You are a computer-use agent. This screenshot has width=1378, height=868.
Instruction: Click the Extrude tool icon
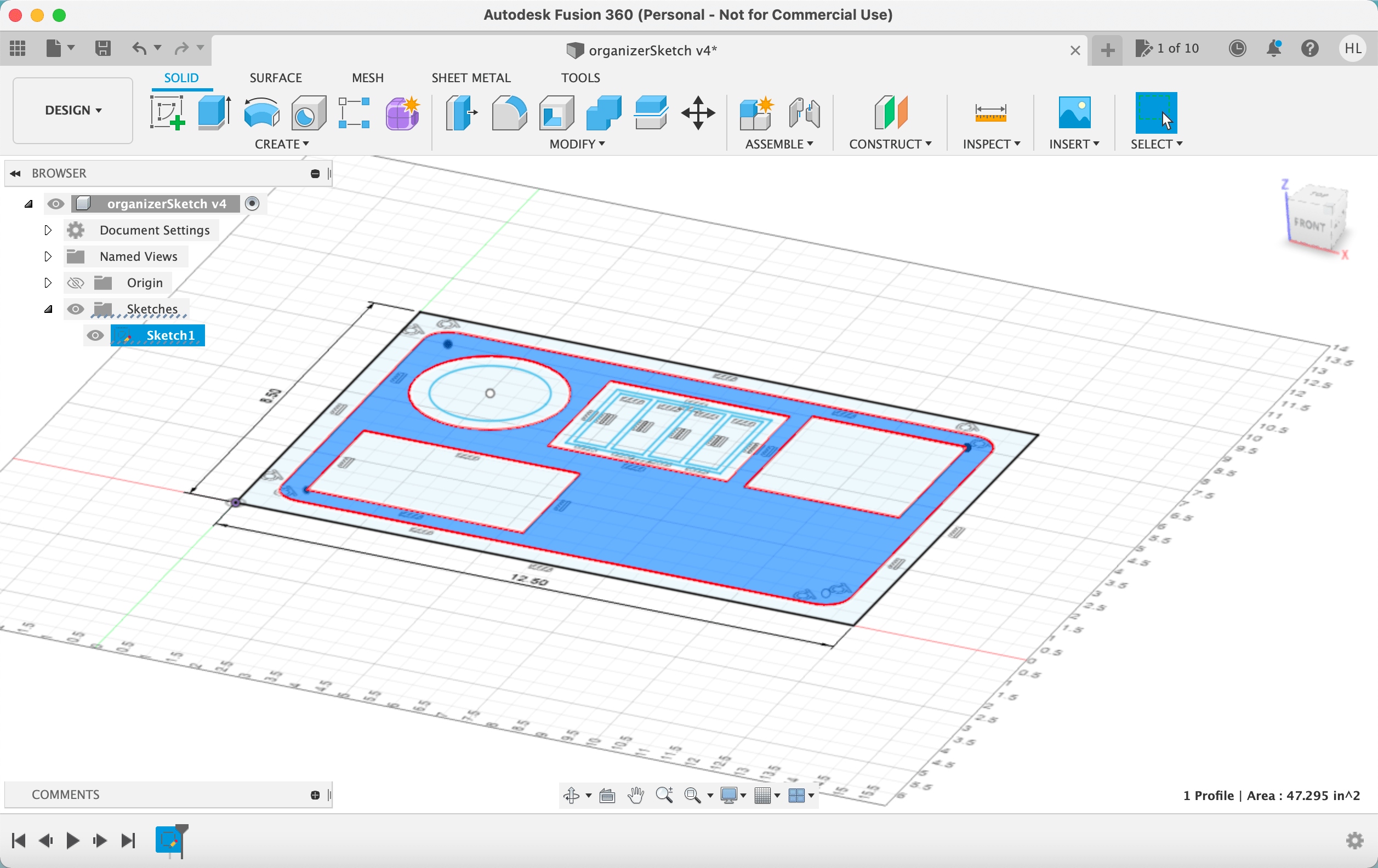[x=214, y=112]
